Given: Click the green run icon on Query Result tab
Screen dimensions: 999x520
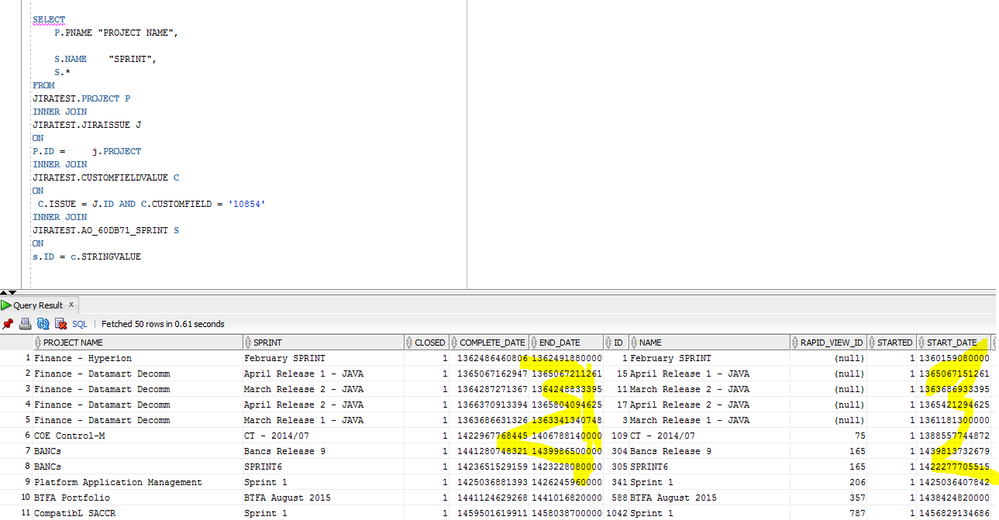Looking at the screenshot, I should pyautogui.click(x=6, y=305).
